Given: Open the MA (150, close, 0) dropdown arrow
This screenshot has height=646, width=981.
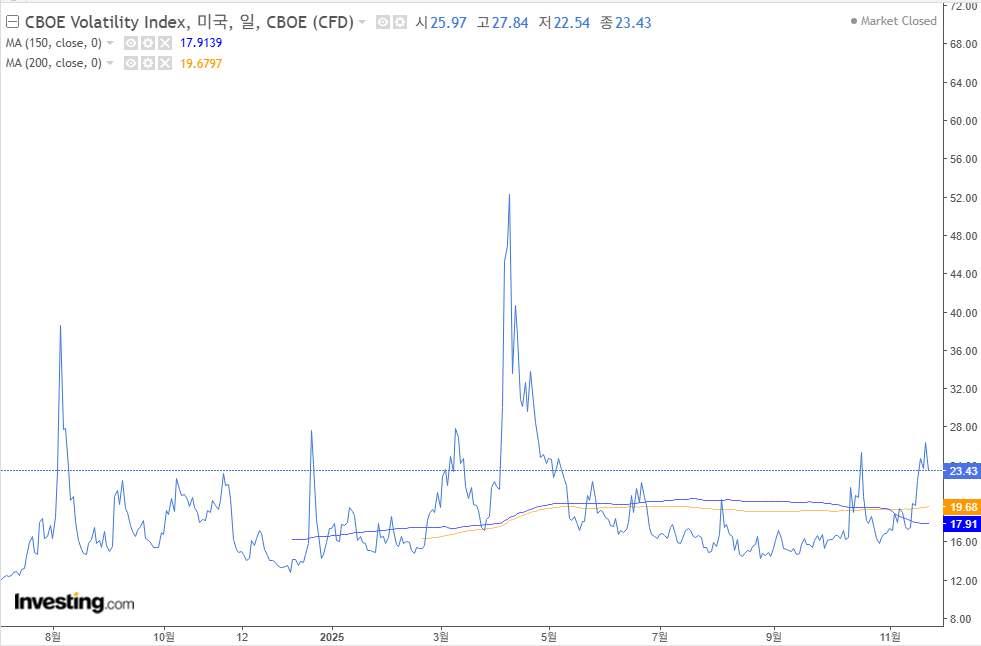Looking at the screenshot, I should click(x=110, y=43).
